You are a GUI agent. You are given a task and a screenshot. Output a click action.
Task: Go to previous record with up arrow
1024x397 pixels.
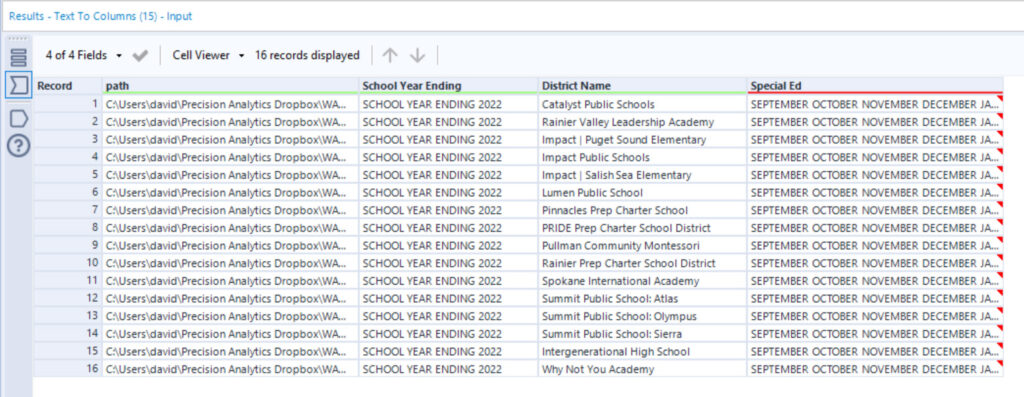[x=390, y=56]
